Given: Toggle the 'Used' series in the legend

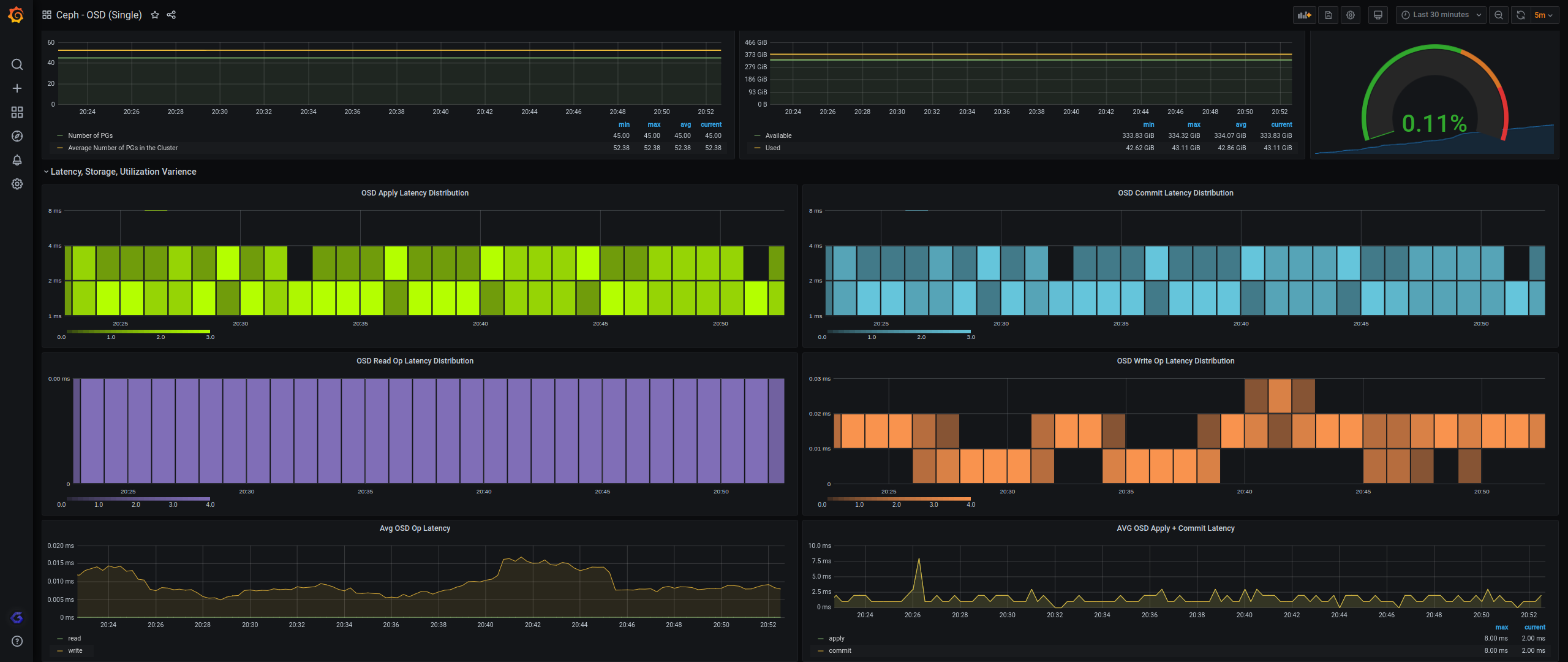Looking at the screenshot, I should 772,148.
